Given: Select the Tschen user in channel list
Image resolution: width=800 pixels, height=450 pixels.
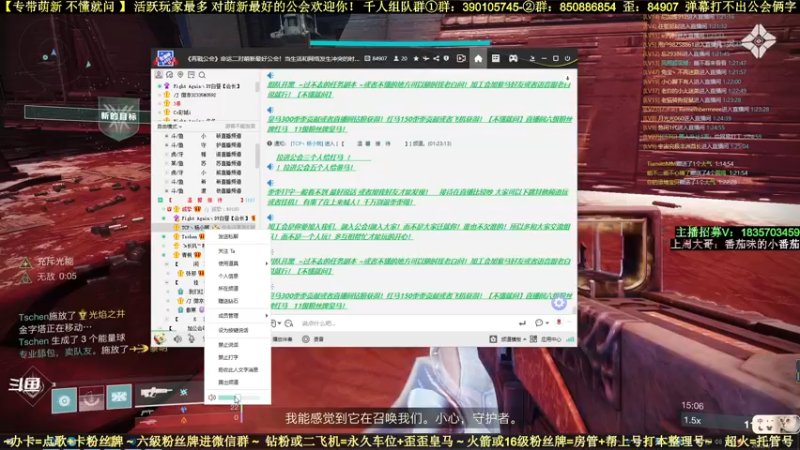Looking at the screenshot, I should [190, 237].
